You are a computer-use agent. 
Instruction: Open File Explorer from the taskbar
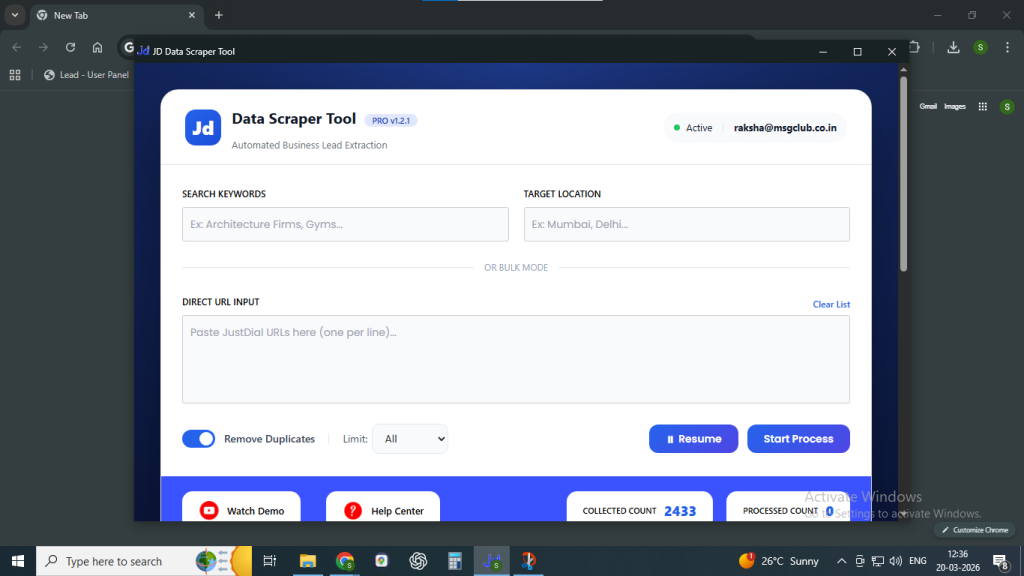[308, 561]
